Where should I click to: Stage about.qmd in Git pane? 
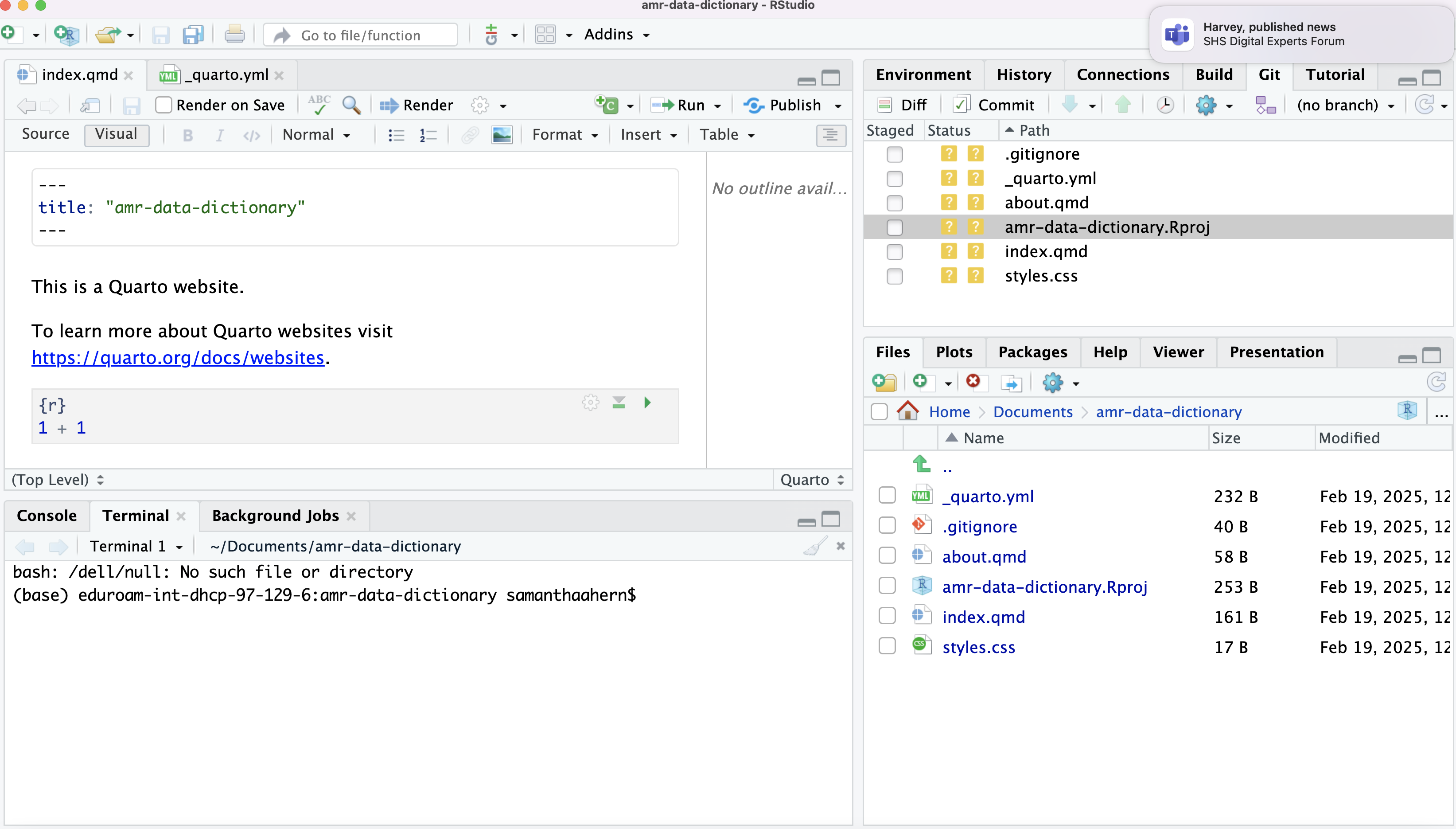coord(895,203)
